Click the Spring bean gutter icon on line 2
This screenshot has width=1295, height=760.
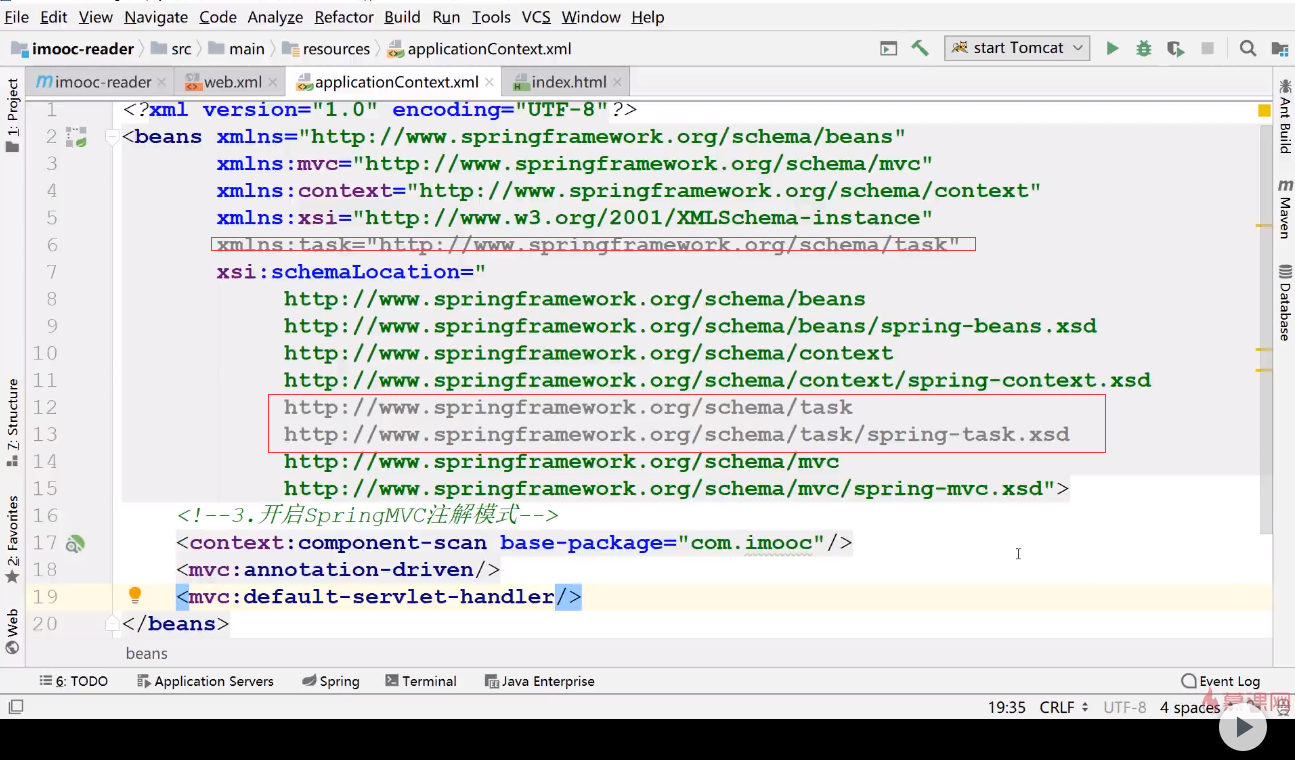76,137
